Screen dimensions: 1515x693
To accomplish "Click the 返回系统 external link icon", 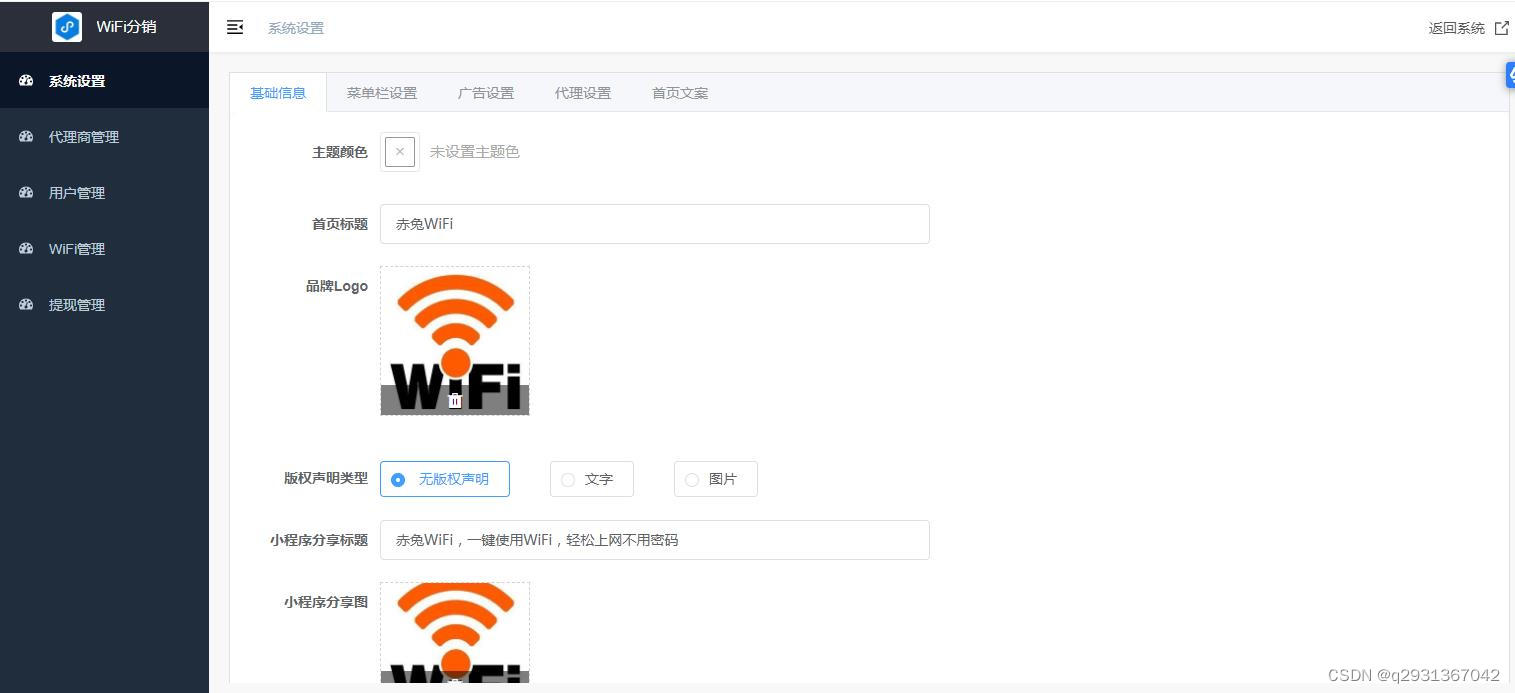I will (1501, 28).
